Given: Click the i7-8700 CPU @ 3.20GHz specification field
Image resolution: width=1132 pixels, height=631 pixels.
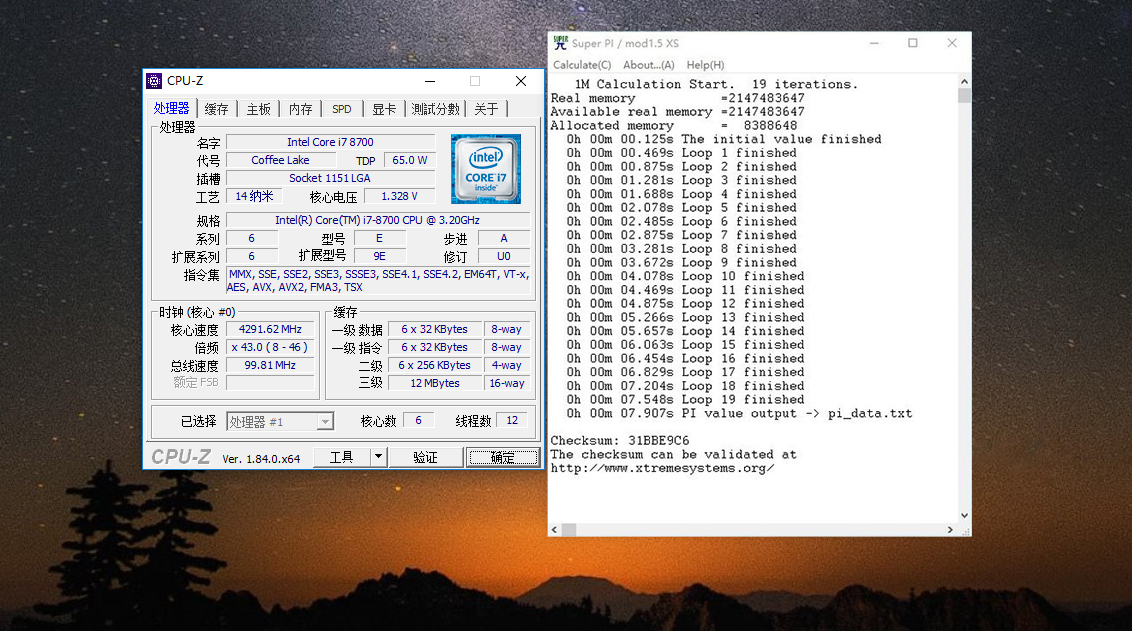Looking at the screenshot, I should (378, 220).
